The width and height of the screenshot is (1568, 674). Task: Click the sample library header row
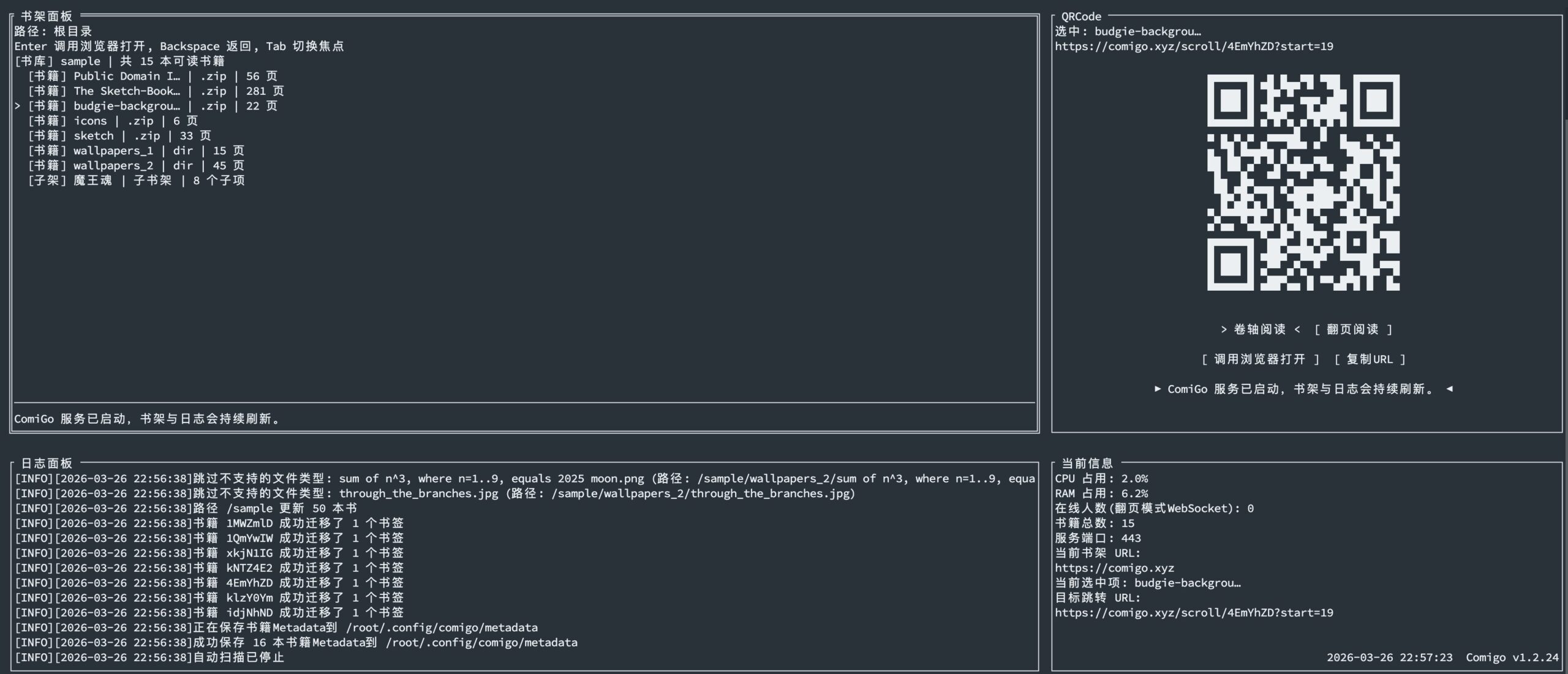119,61
